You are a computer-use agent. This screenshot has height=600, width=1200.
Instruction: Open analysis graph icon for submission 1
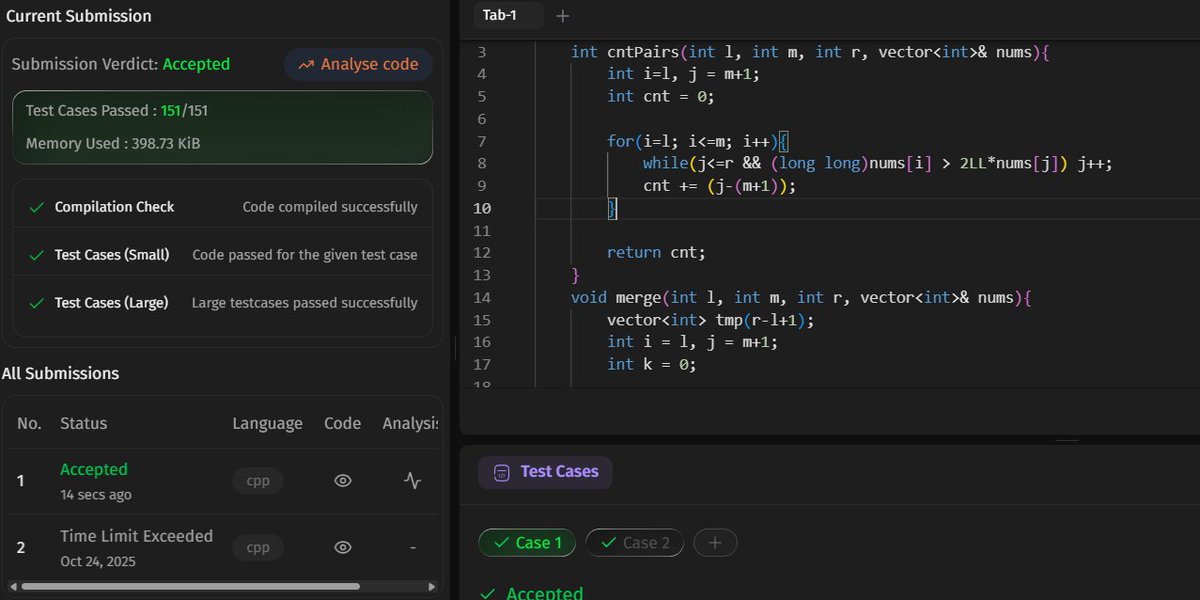pos(412,481)
